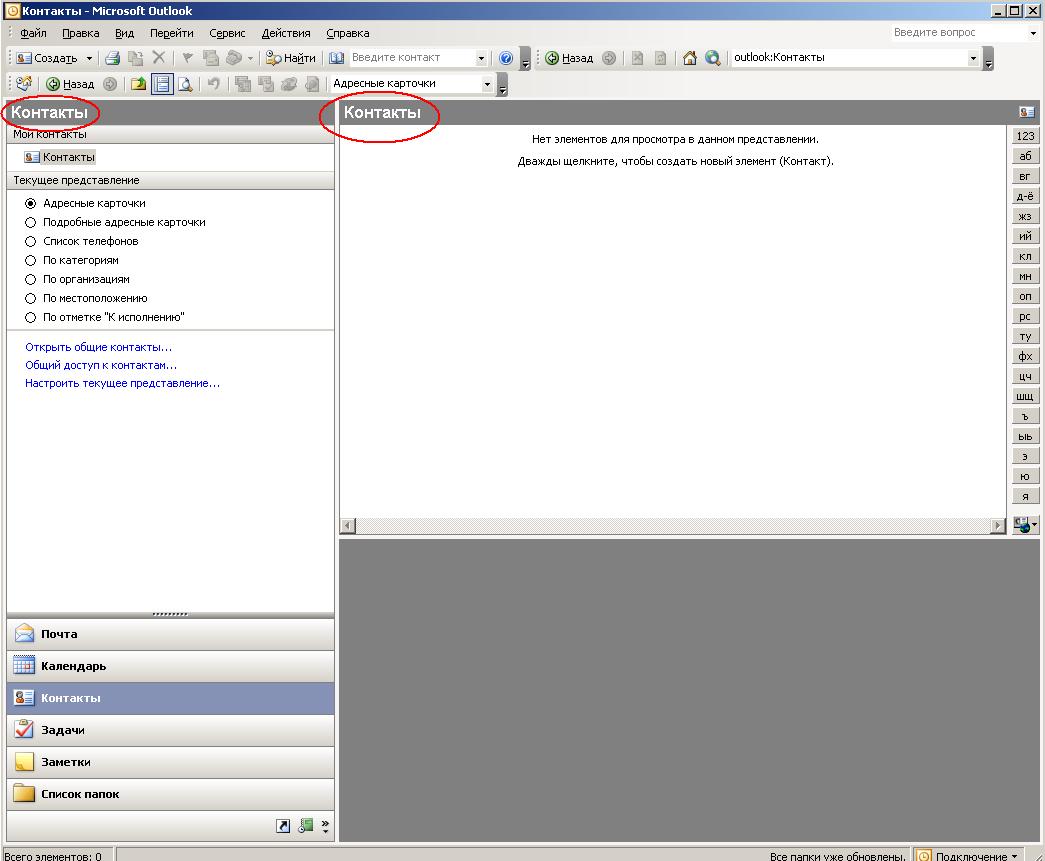
Task: Open the Перейти menu
Action: click(172, 33)
